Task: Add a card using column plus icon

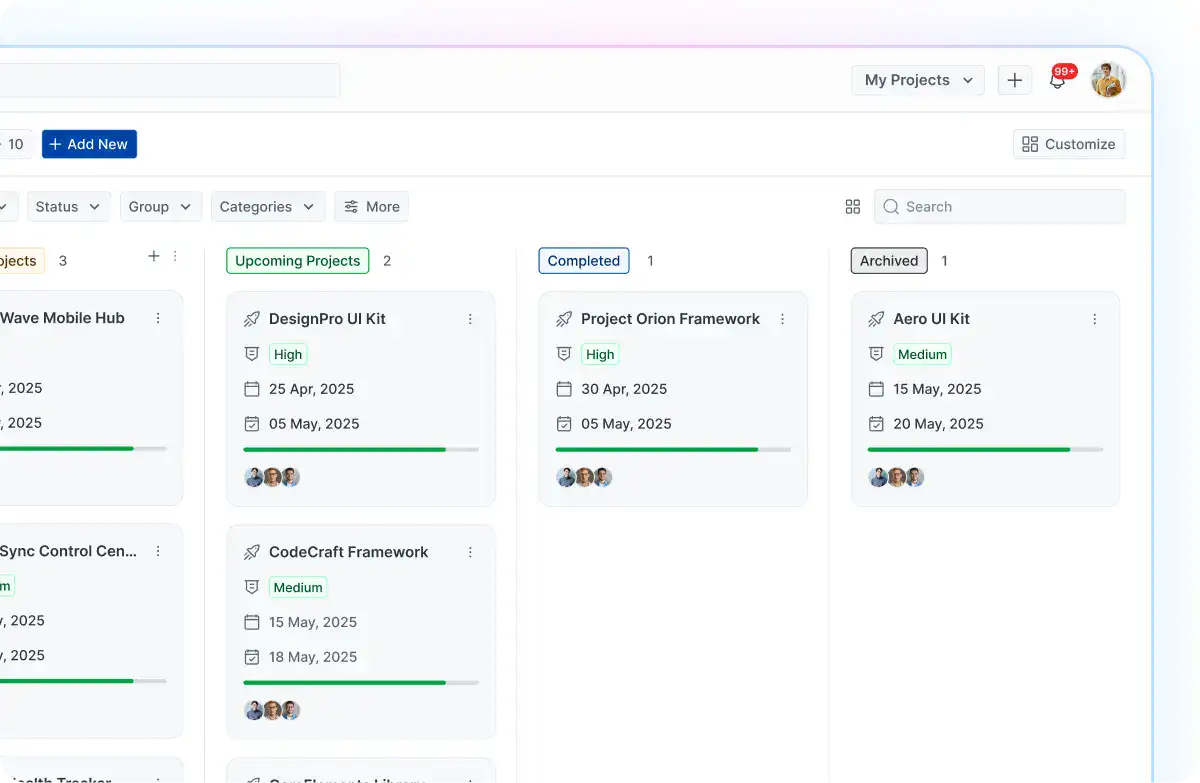Action: (154, 256)
